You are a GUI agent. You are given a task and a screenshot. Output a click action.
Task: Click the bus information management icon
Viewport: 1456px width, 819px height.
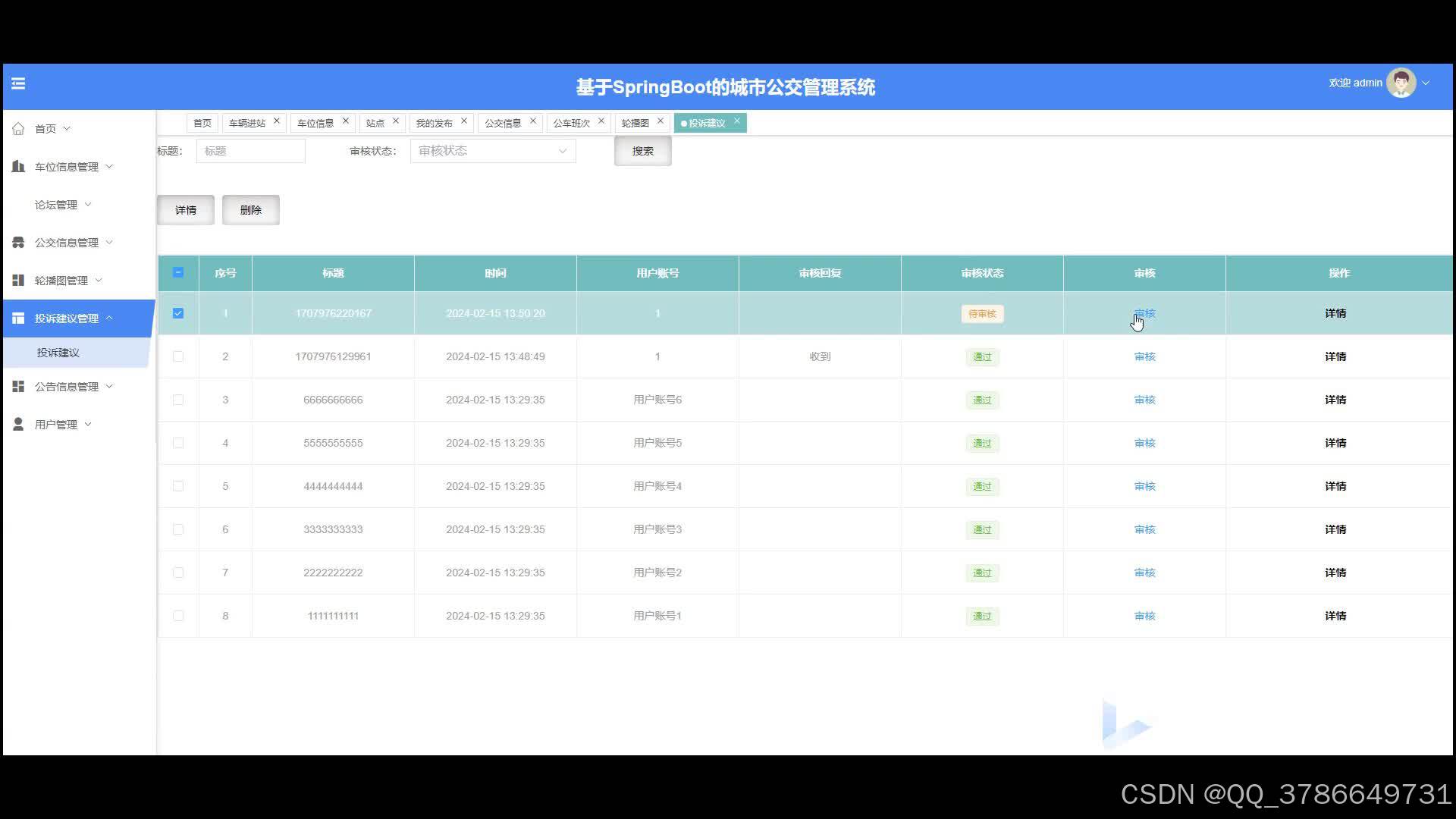point(18,243)
